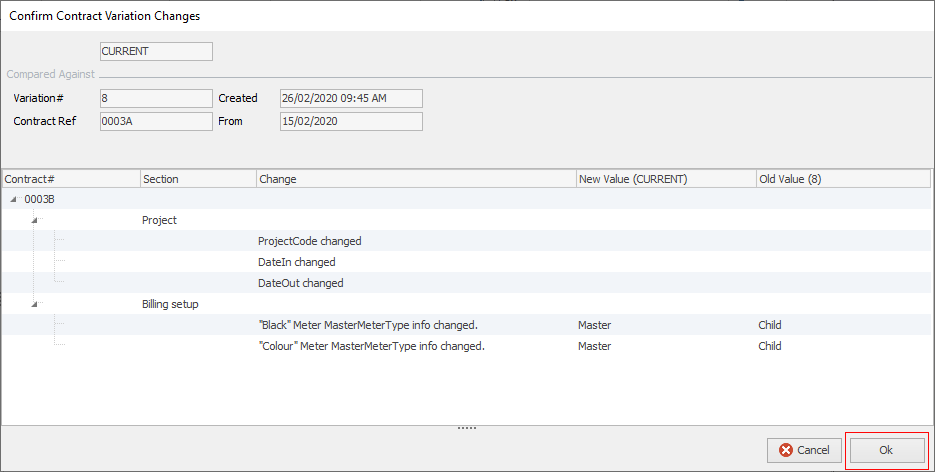Collapse the Billing setup section
This screenshot has width=935, height=472.
(36, 304)
